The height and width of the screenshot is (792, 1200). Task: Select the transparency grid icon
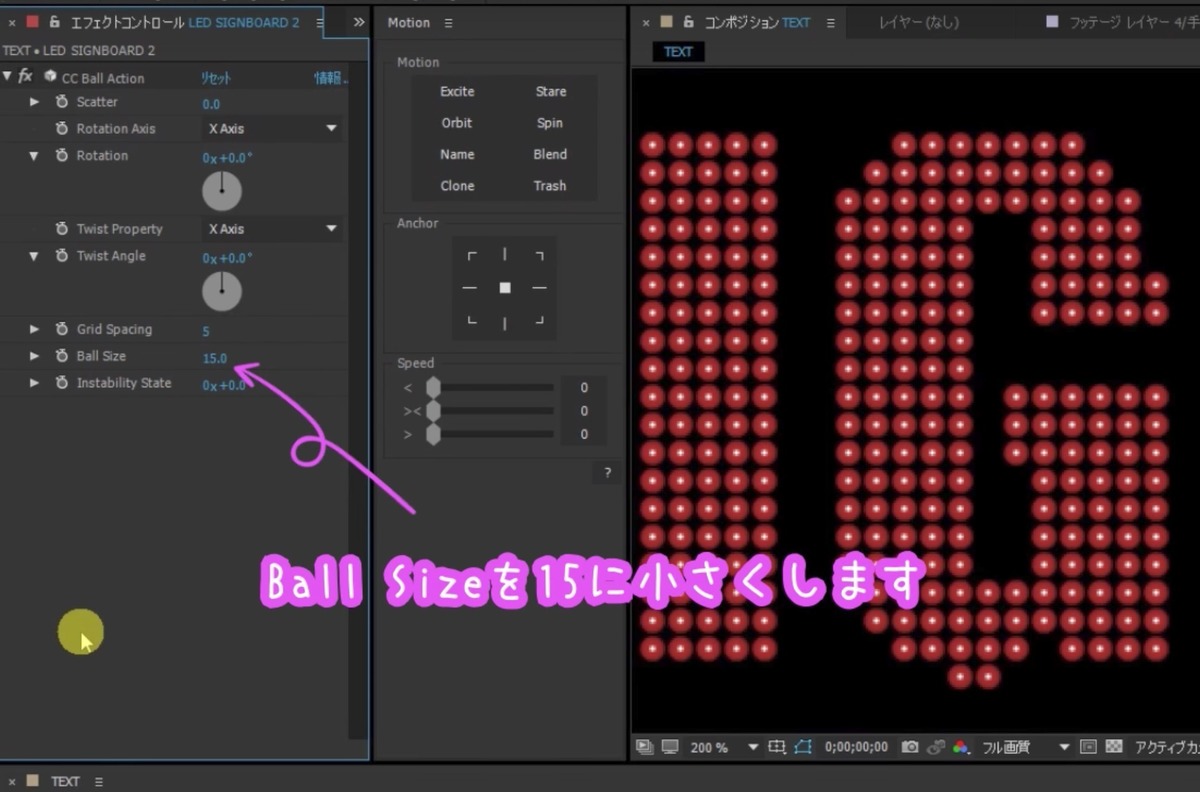tap(1114, 746)
